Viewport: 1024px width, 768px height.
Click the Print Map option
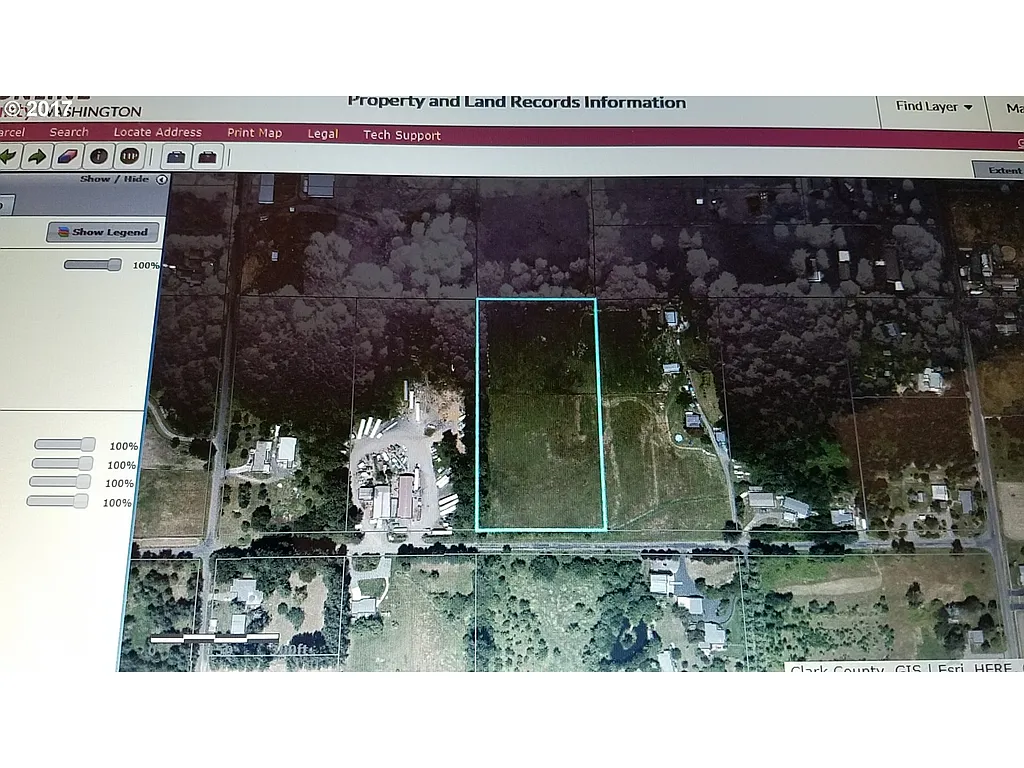coord(254,131)
